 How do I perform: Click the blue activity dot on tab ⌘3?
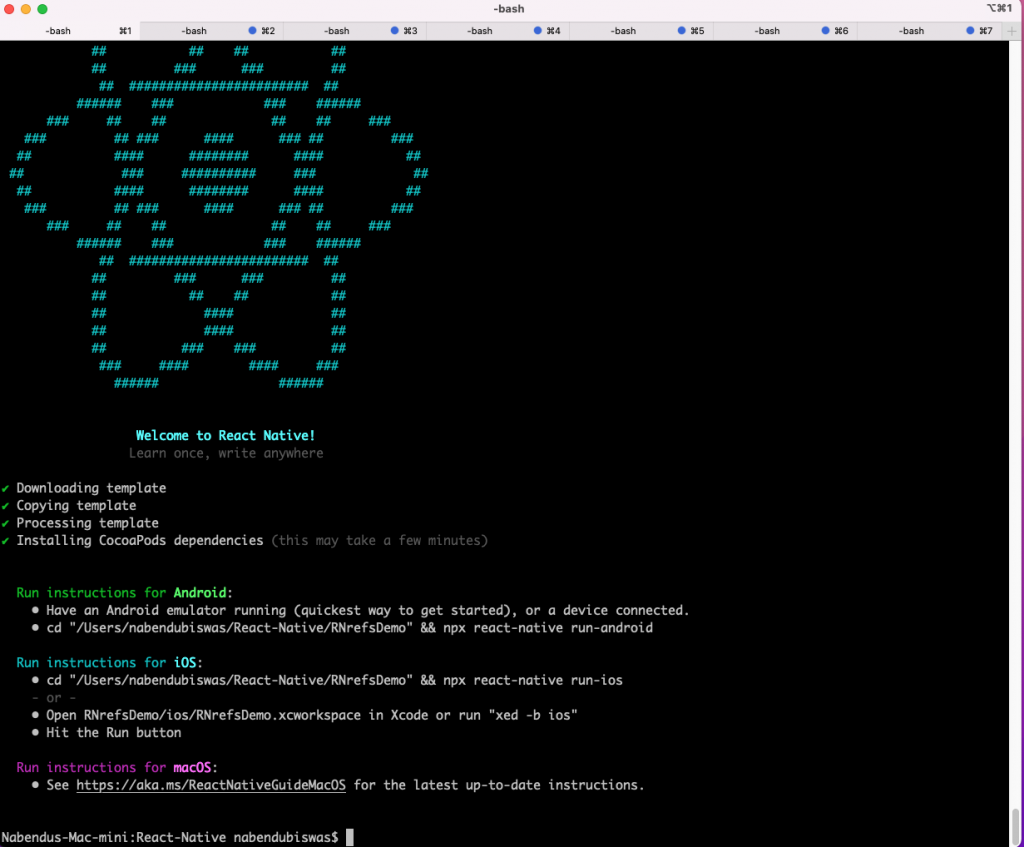pyautogui.click(x=394, y=31)
